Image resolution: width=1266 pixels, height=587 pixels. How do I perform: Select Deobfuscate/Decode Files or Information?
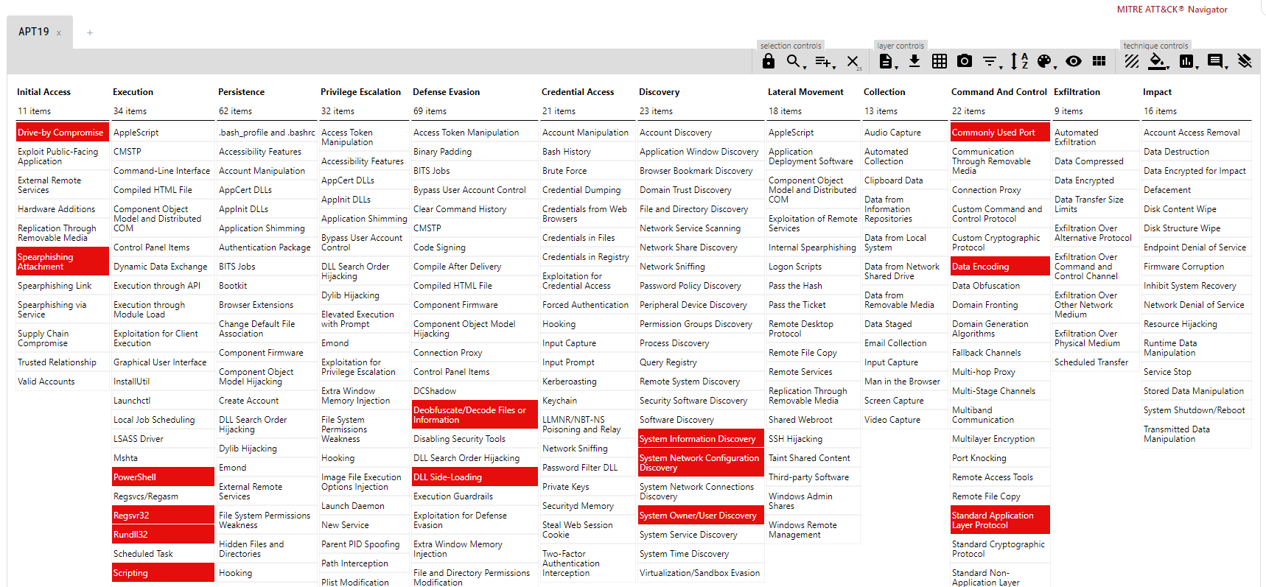(x=473, y=415)
